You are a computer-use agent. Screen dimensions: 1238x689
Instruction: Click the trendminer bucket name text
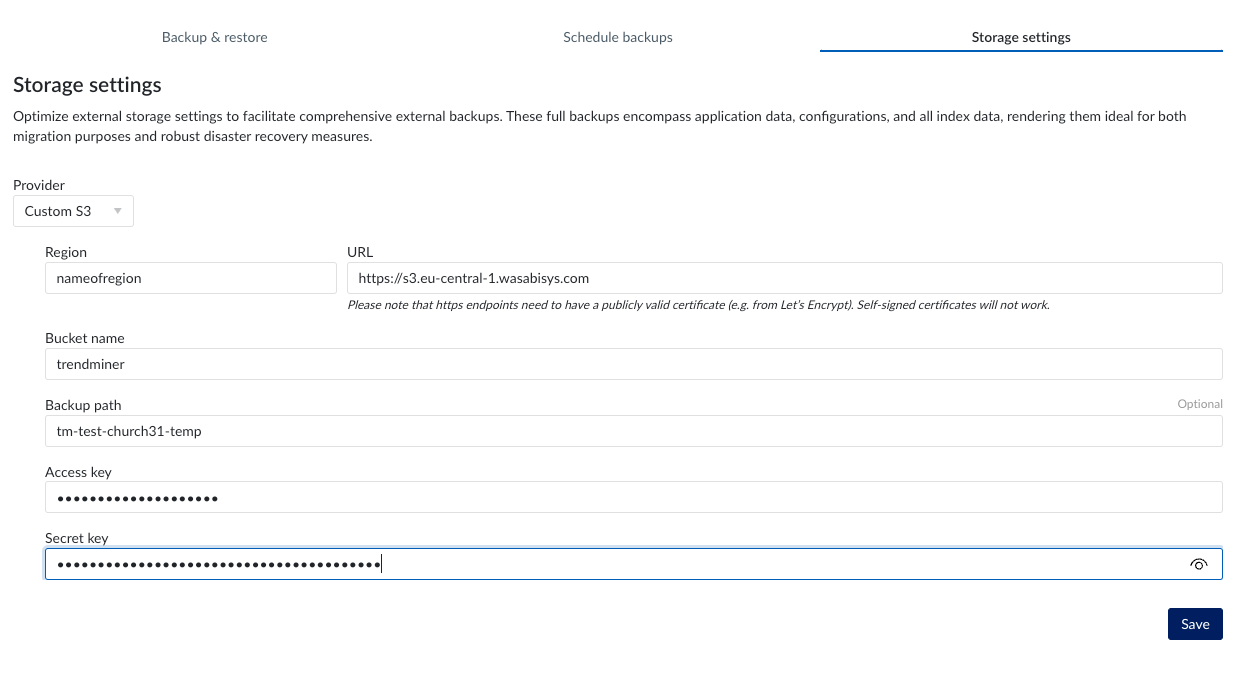(89, 363)
